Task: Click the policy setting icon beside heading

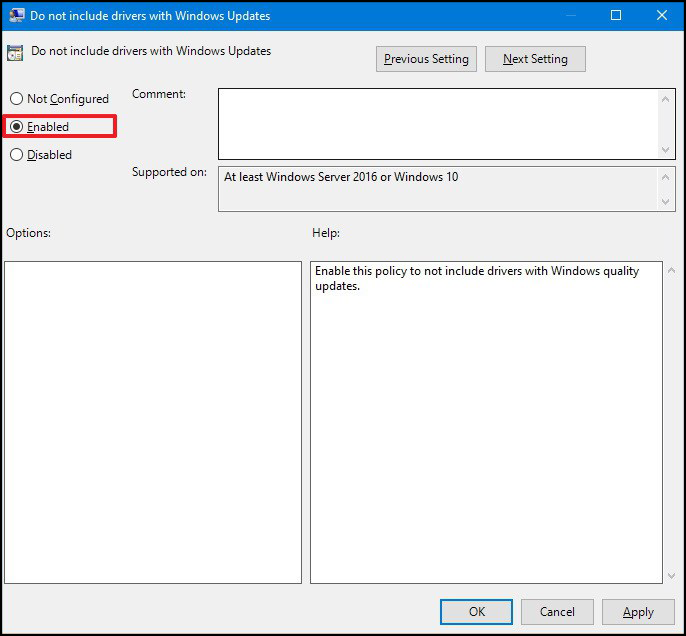Action: point(15,53)
